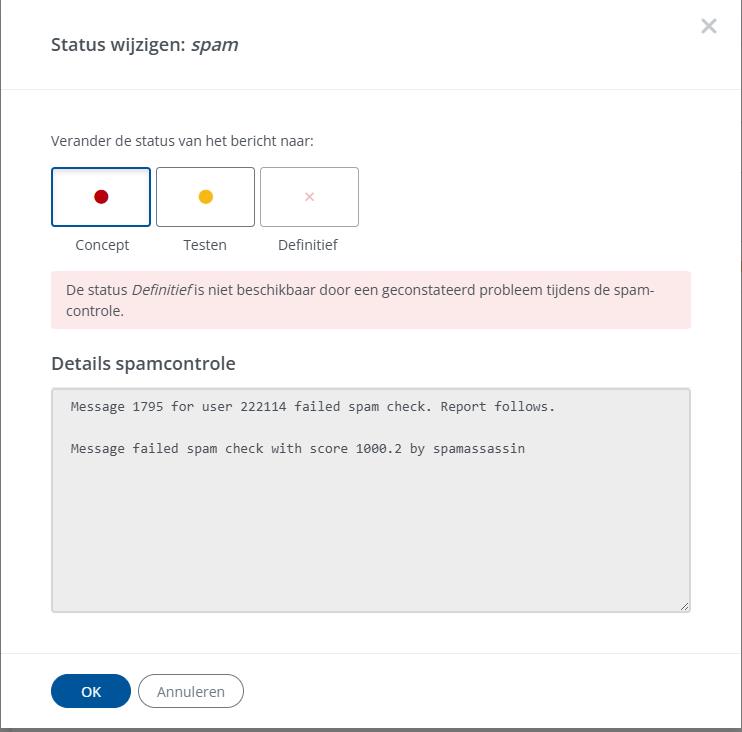Click the Concept label under the box
This screenshot has width=742, height=732.
click(x=102, y=245)
